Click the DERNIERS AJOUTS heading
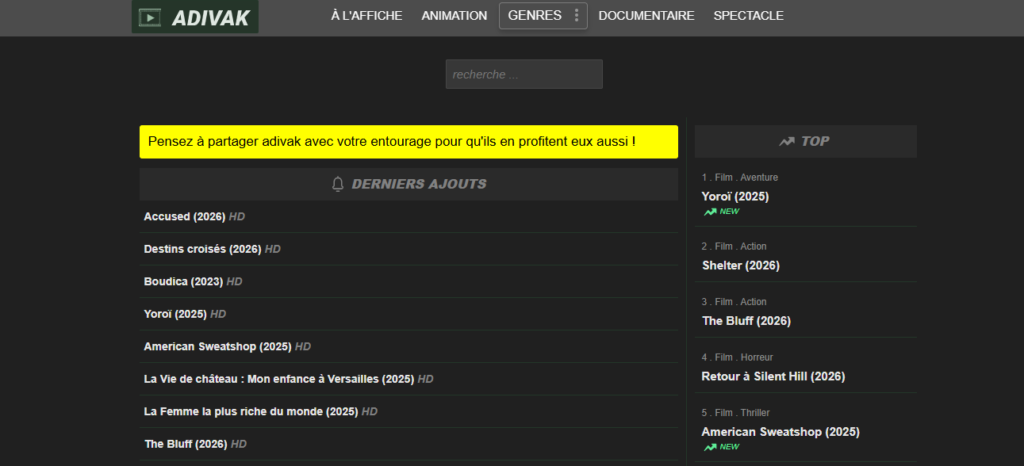 [419, 184]
